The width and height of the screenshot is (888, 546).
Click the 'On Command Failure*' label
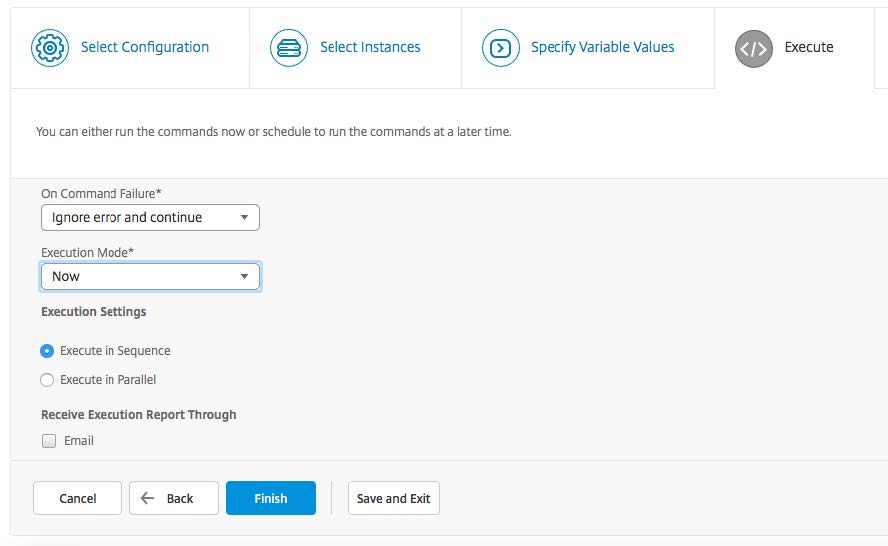[101, 194]
